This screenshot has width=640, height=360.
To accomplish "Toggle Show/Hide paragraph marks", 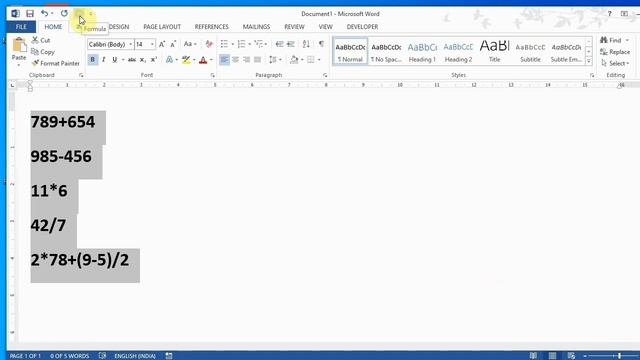I will [x=321, y=44].
